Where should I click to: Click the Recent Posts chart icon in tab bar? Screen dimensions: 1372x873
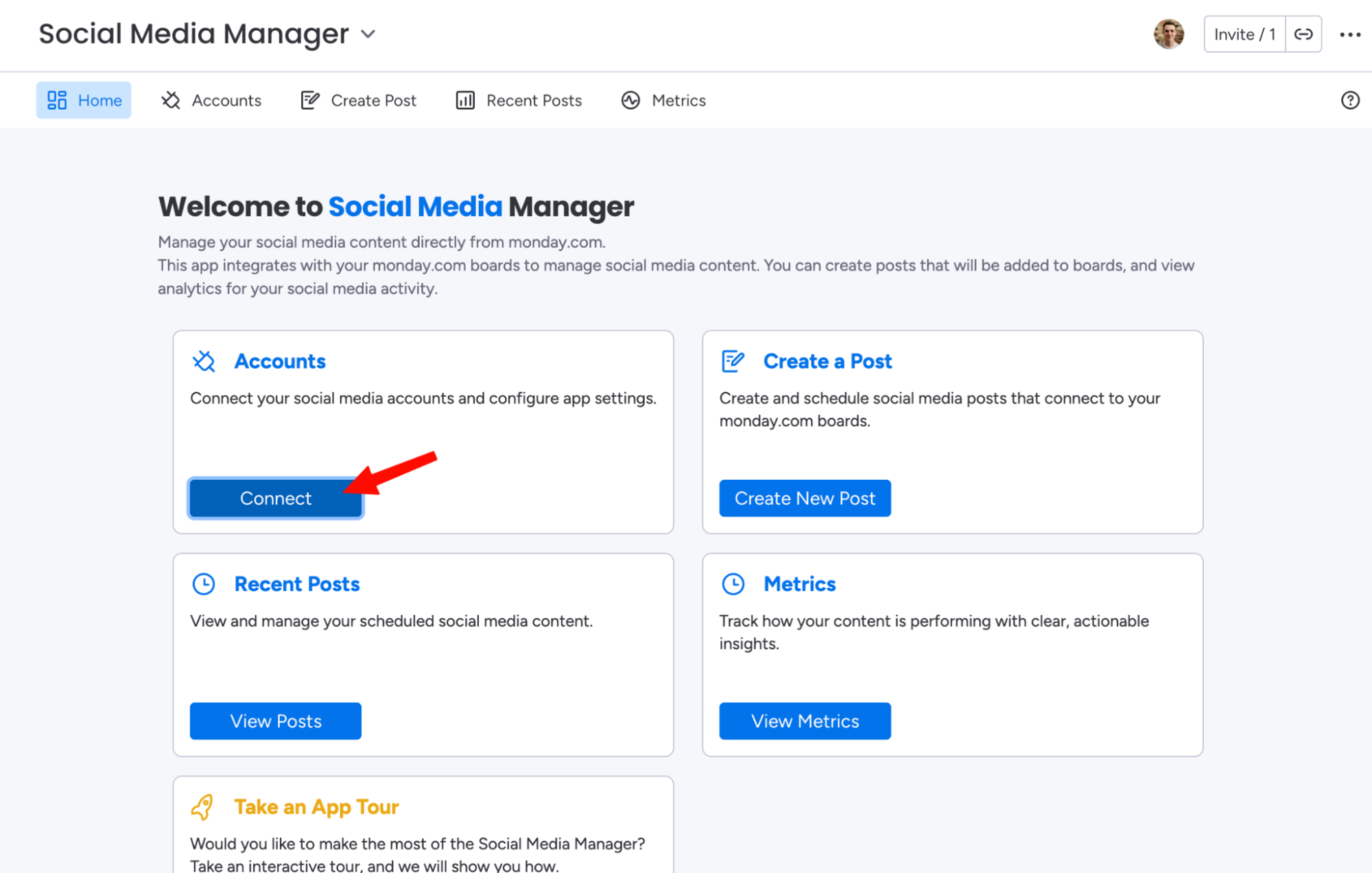(465, 100)
